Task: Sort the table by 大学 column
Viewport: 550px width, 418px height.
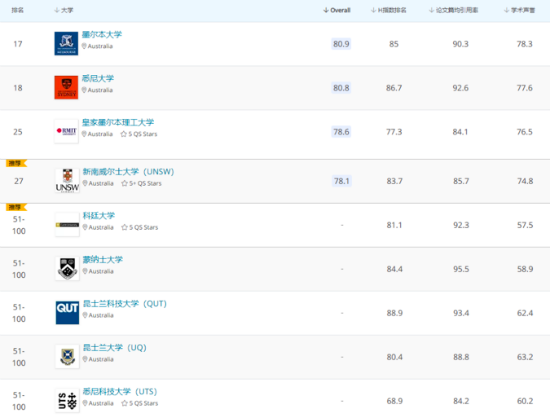Action: [x=64, y=10]
